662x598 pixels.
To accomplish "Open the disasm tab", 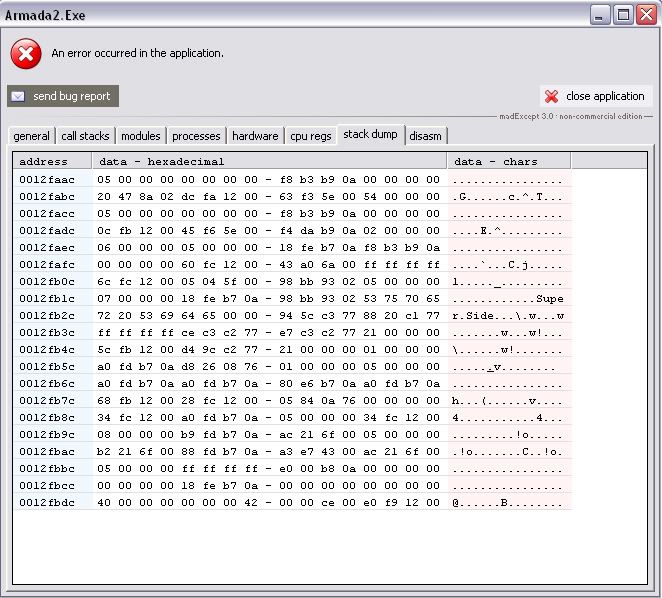I will (425, 136).
